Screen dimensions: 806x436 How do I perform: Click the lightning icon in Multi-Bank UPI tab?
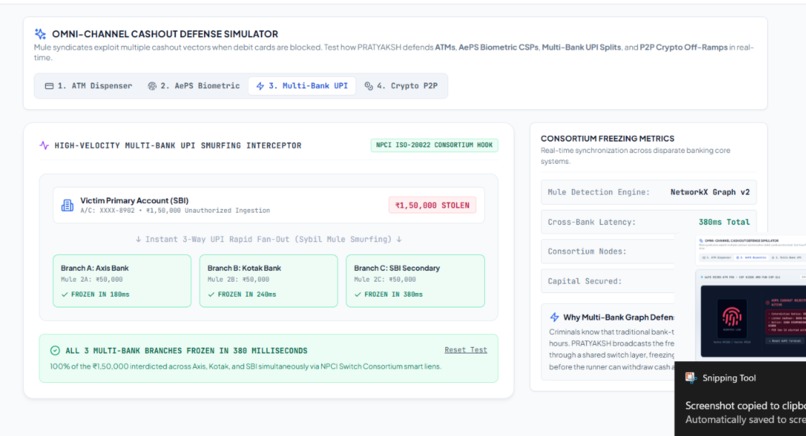[x=260, y=86]
